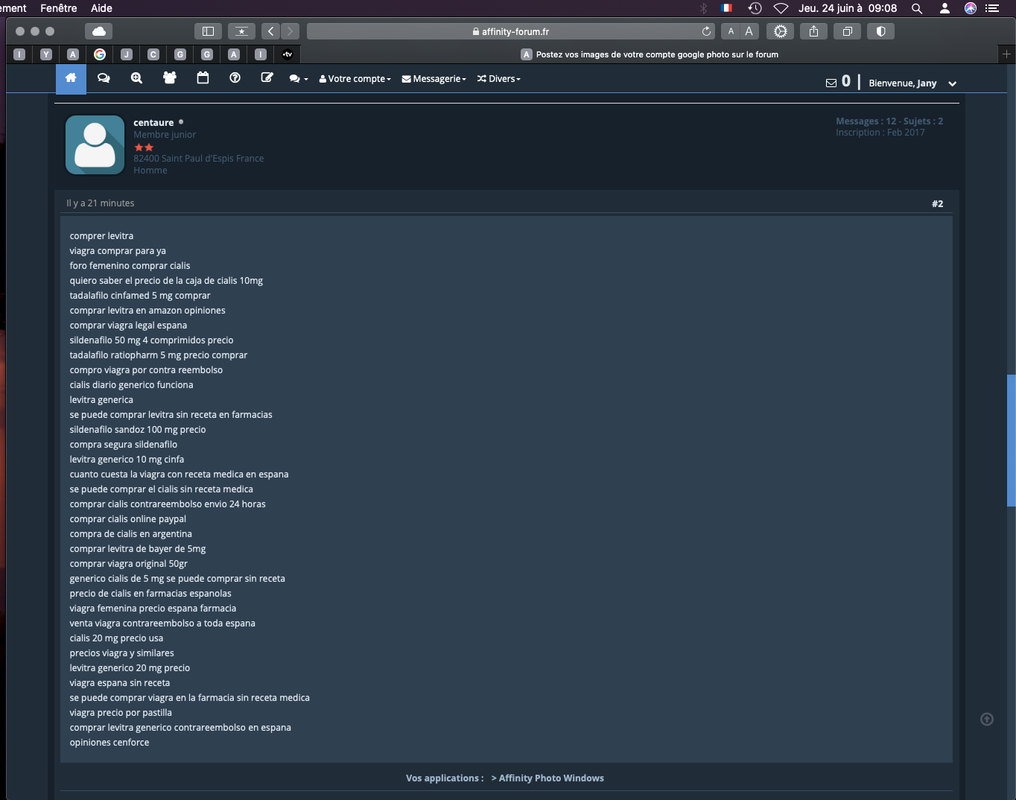Switch to the pinned Y tab
1016x800 pixels.
tap(46, 54)
